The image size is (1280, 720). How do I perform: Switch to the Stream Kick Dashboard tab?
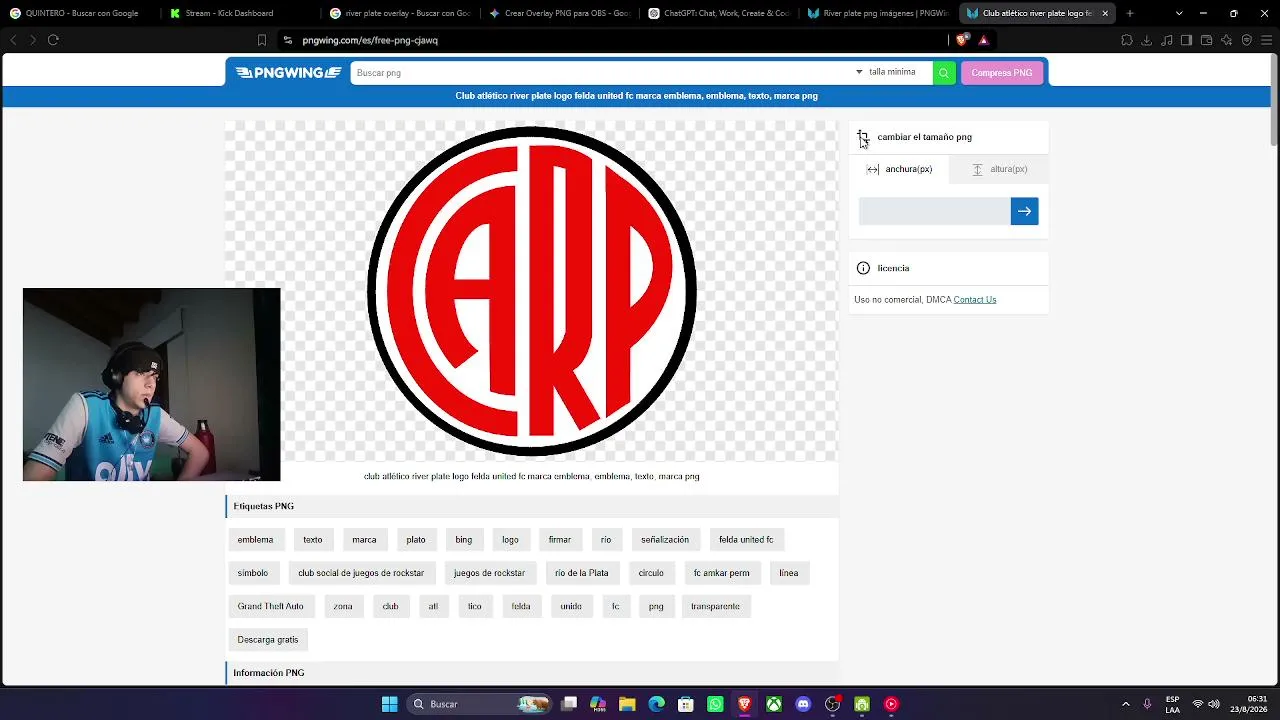coord(238,13)
